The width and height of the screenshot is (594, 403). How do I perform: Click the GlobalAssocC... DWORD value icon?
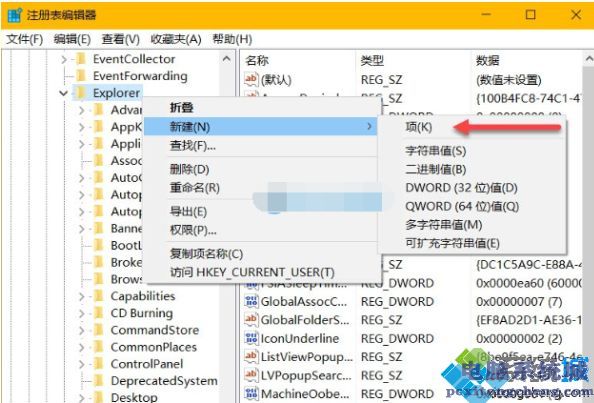251,301
